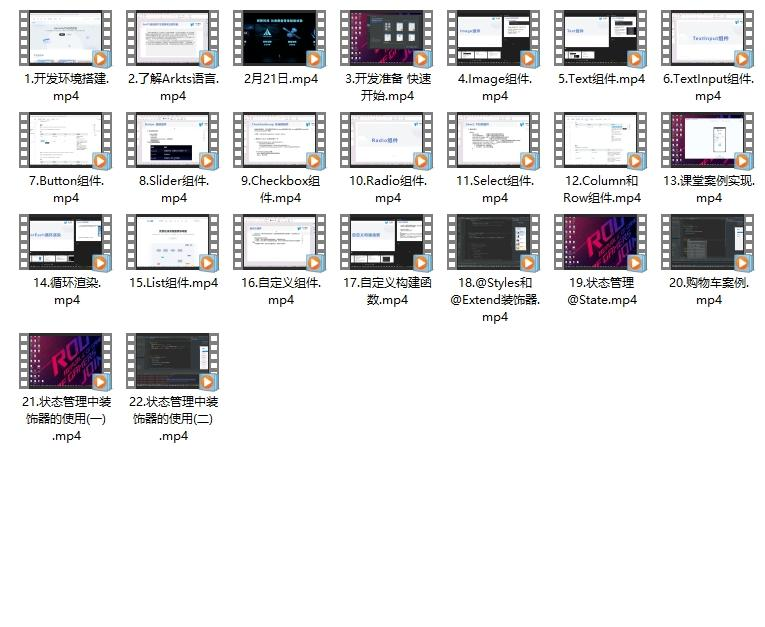Click the file name 1.开发环境搭建.mp4
765x627 pixels.
(x=66, y=87)
